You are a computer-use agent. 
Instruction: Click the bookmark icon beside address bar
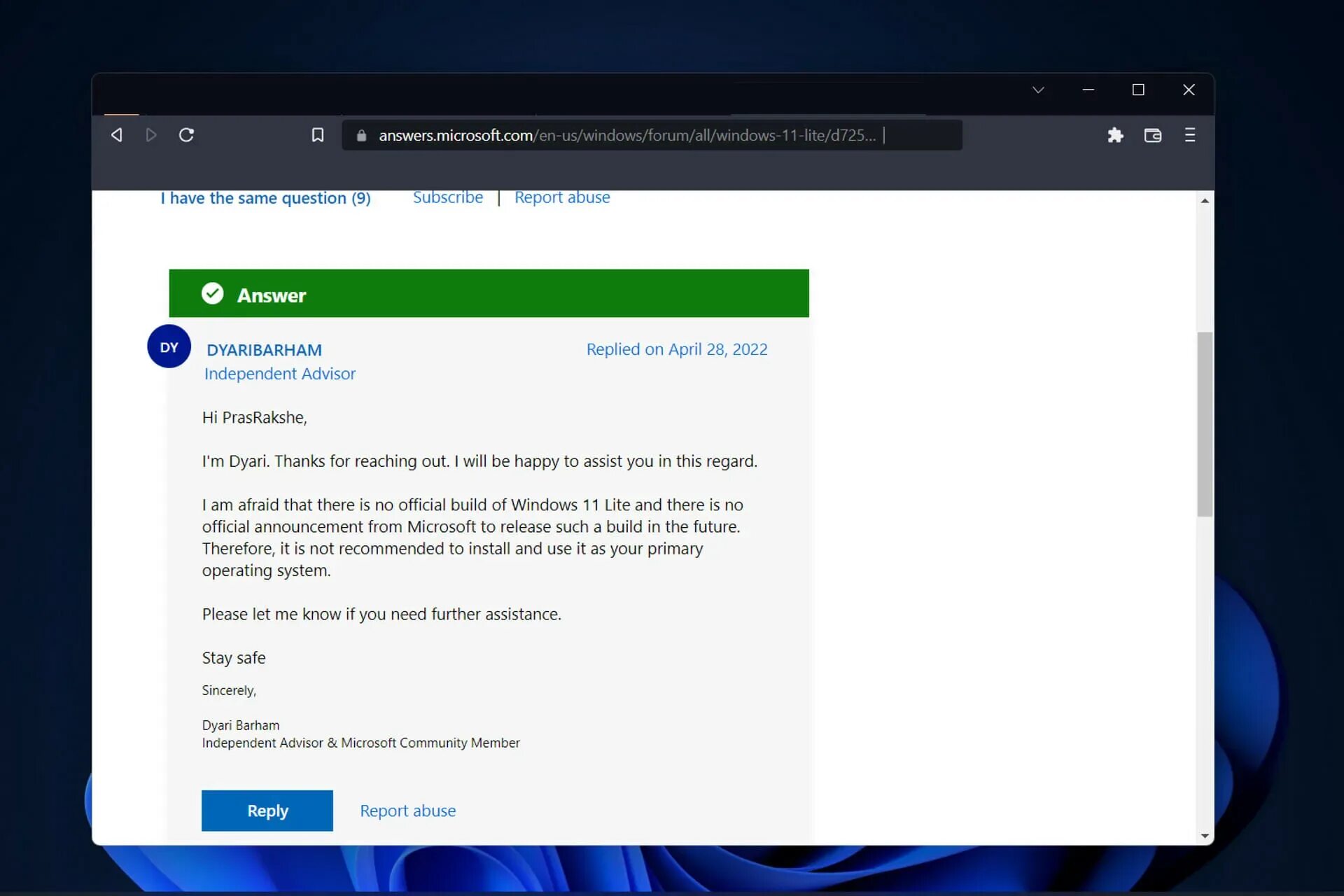(x=318, y=135)
